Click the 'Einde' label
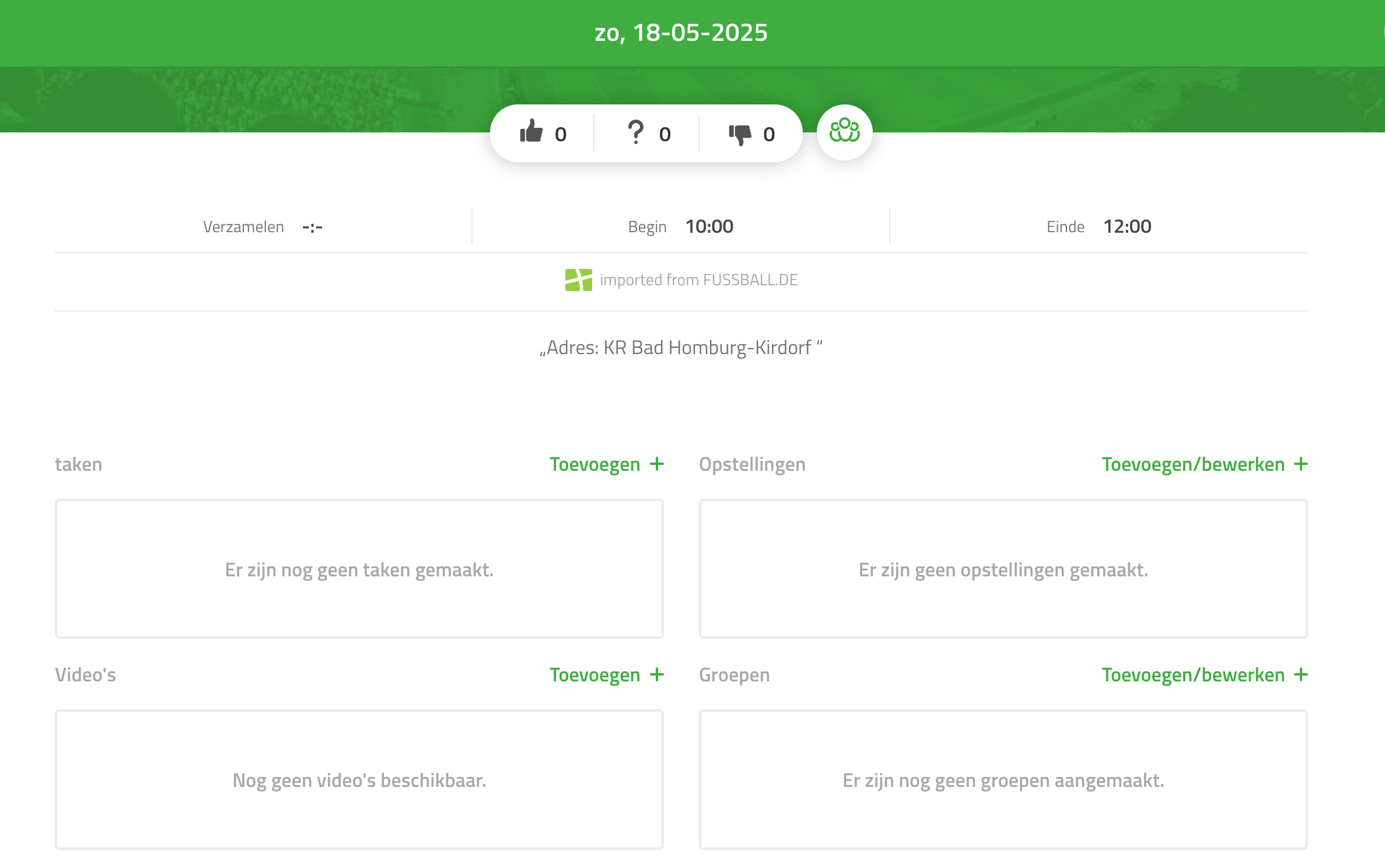The image size is (1385, 868). click(1065, 227)
